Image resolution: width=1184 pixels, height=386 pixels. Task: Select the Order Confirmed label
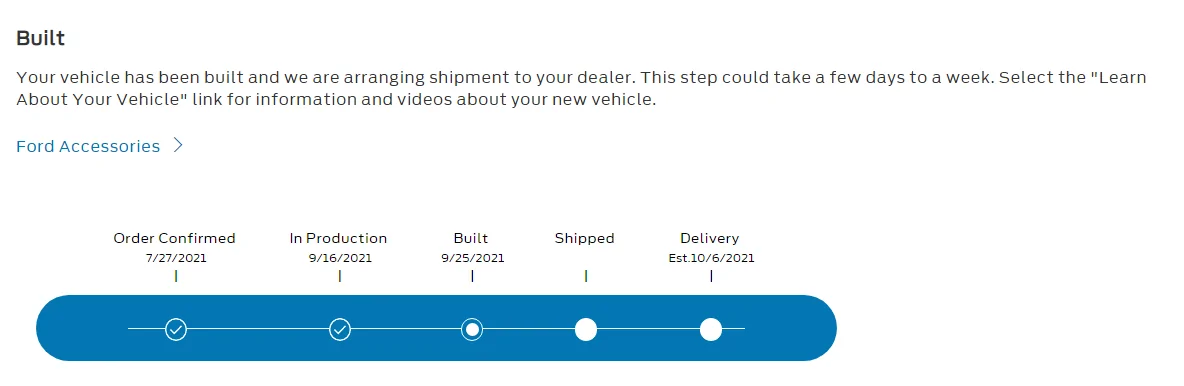click(x=174, y=238)
